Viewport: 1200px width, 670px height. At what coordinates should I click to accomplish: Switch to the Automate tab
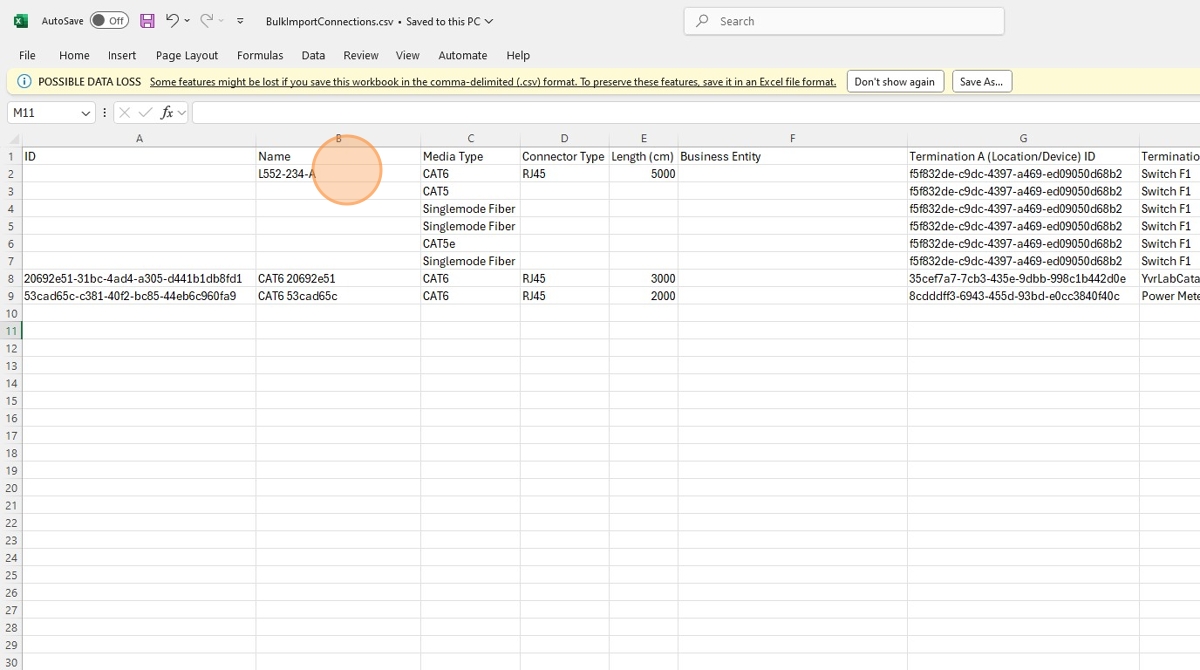tap(463, 56)
